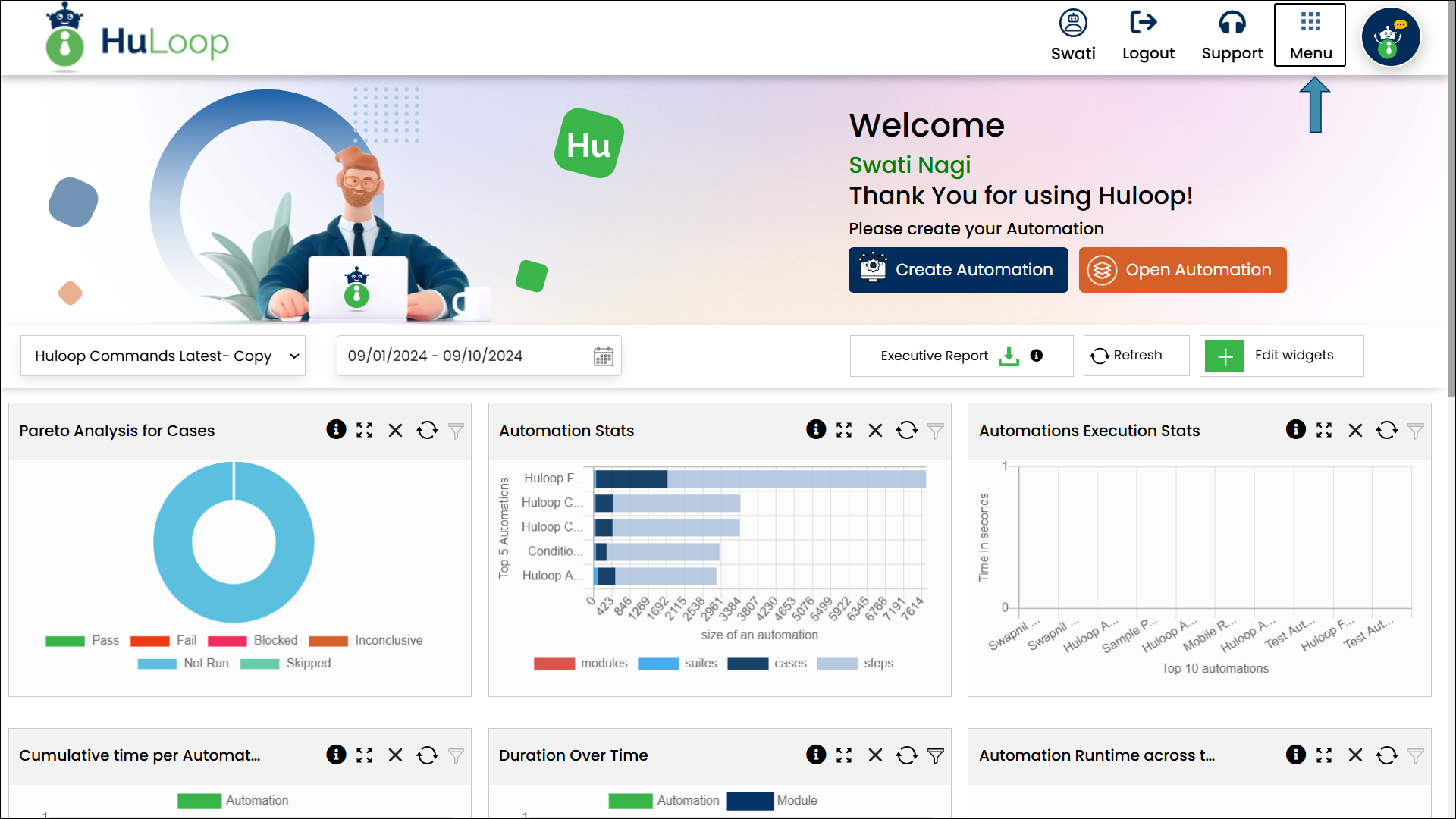The width and height of the screenshot is (1456, 819).
Task: Click the Logout icon
Action: coord(1144,22)
